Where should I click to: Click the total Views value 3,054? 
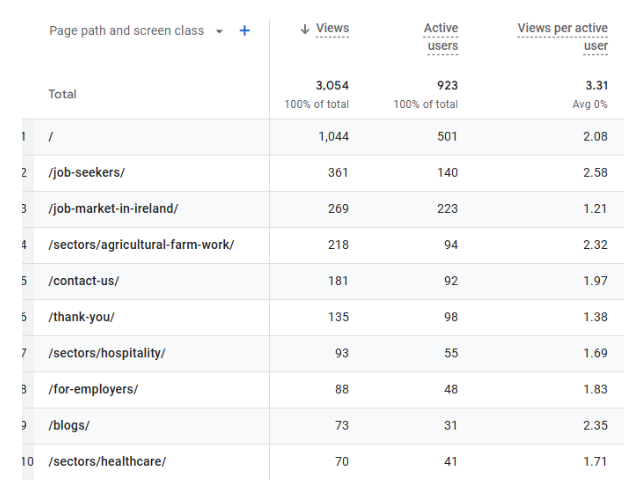pyautogui.click(x=332, y=86)
